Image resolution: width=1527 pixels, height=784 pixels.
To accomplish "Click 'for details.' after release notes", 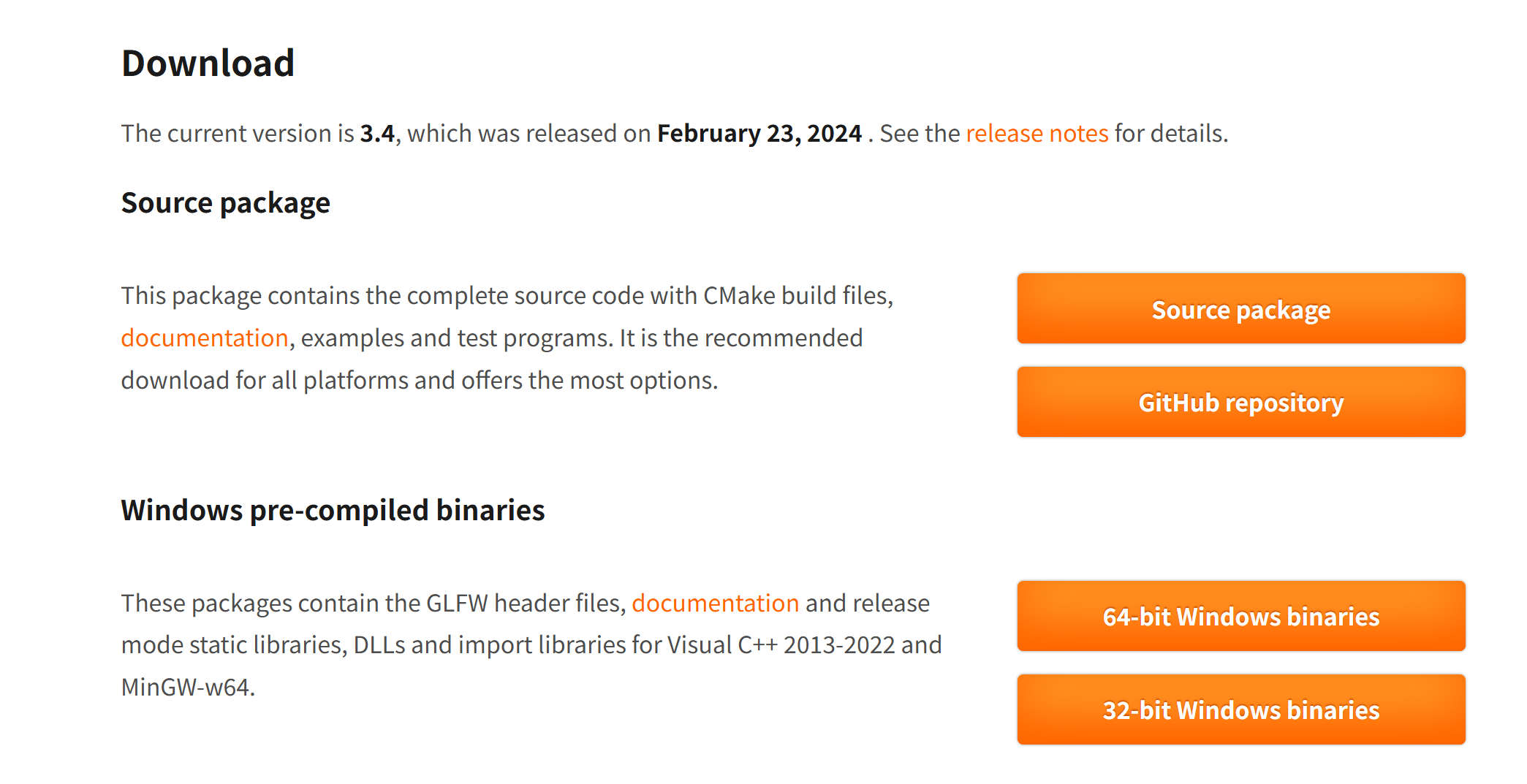I will click(x=1172, y=134).
